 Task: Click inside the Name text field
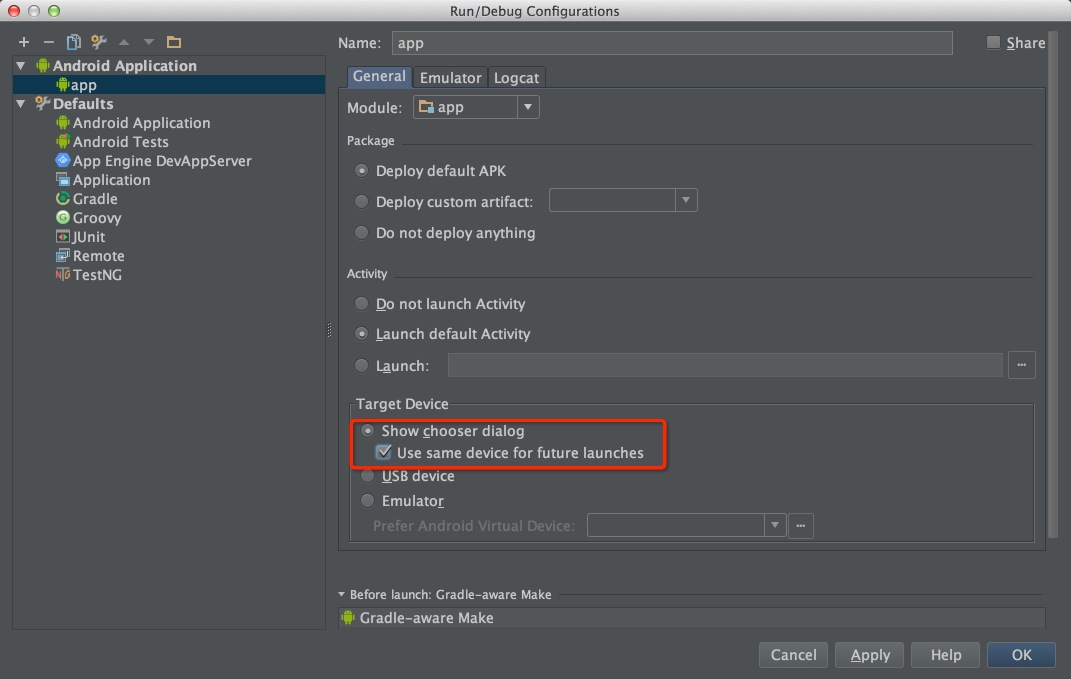click(670, 43)
